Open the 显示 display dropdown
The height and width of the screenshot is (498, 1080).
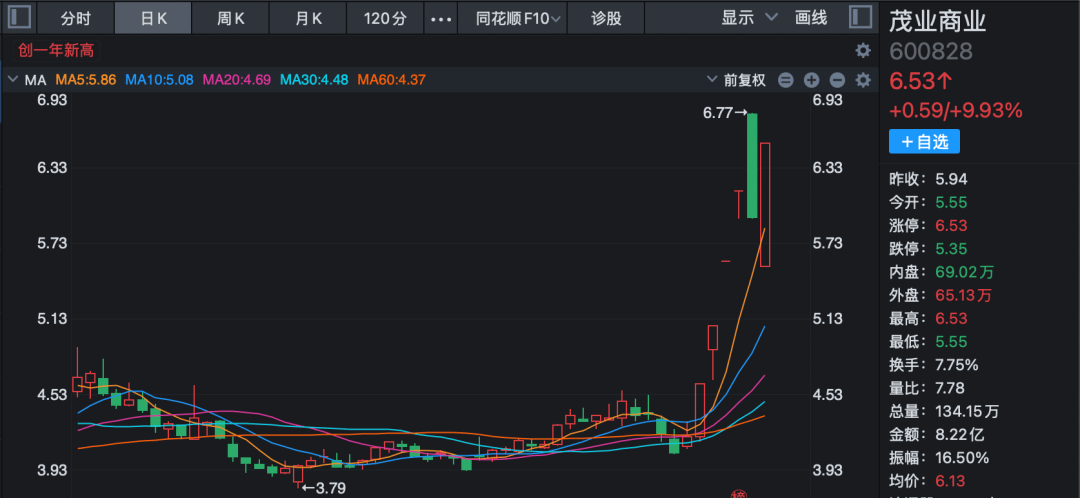pyautogui.click(x=749, y=18)
